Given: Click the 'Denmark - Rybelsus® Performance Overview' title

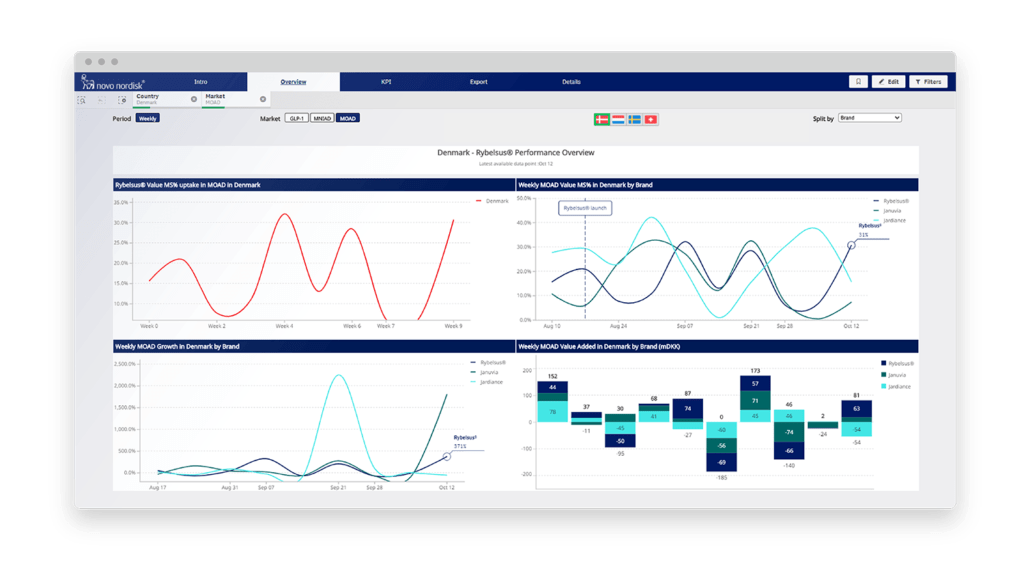Looking at the screenshot, I should point(516,153).
